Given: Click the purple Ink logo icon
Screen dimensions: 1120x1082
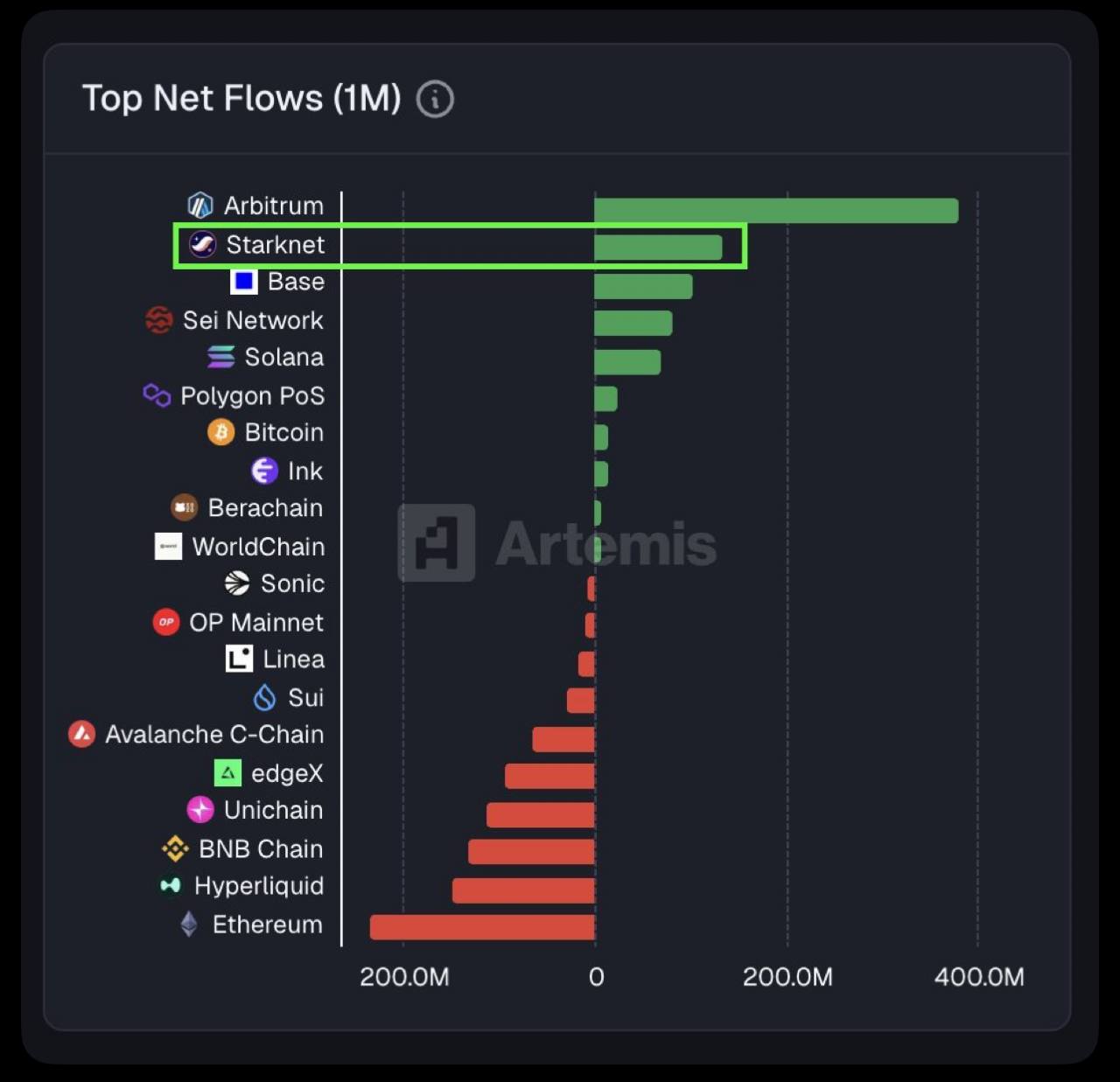Looking at the screenshot, I should click(264, 471).
